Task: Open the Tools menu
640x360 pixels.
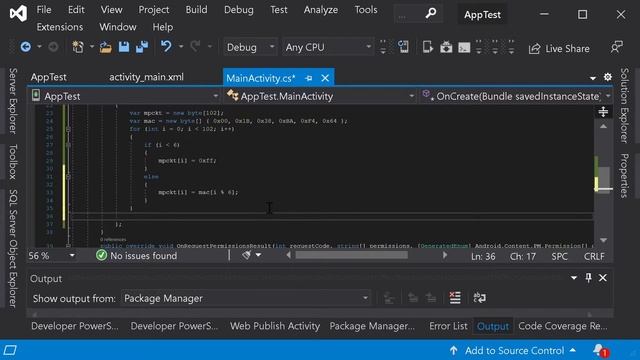Action: 366,10
